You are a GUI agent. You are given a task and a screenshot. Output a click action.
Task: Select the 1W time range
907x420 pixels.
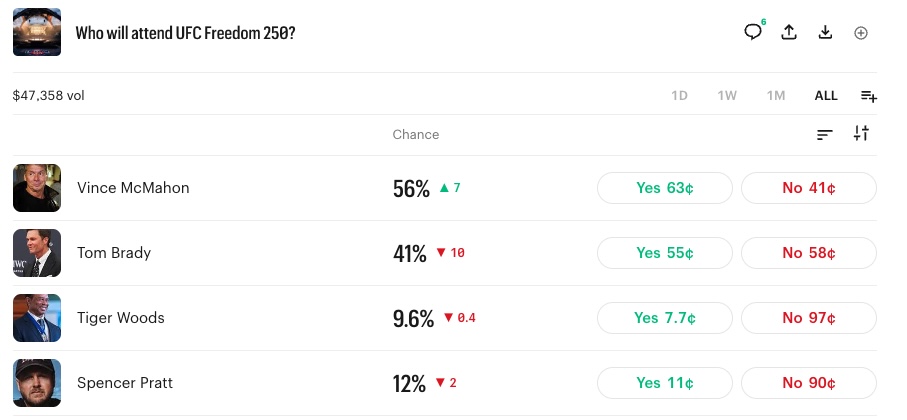pos(727,95)
